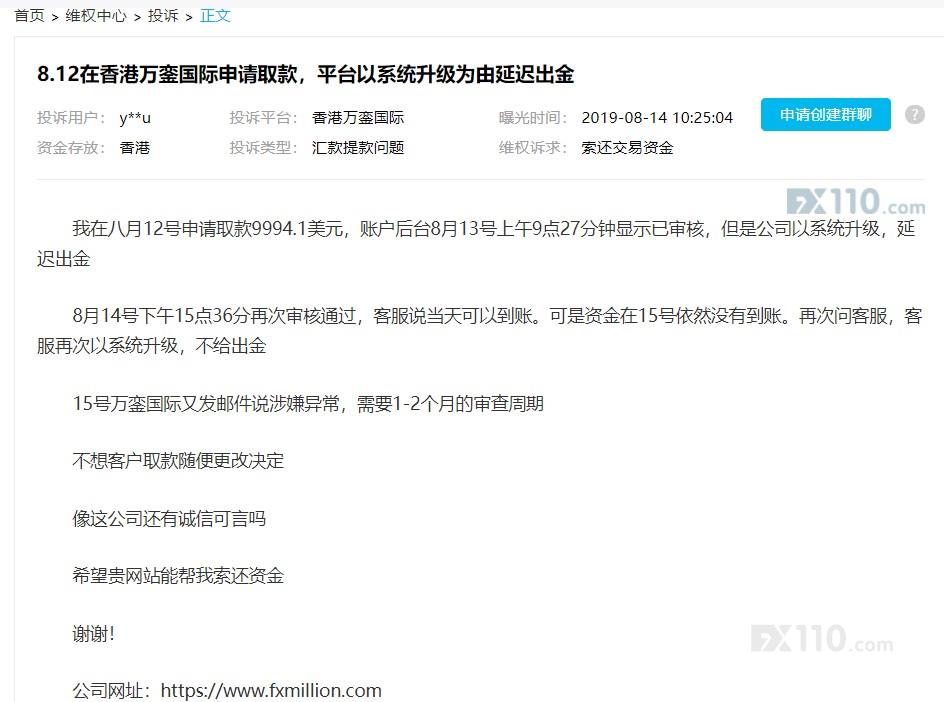Click the line 像这公司还有诚信可言吗
Image resolution: width=944 pixels, height=702 pixels.
pos(169,518)
